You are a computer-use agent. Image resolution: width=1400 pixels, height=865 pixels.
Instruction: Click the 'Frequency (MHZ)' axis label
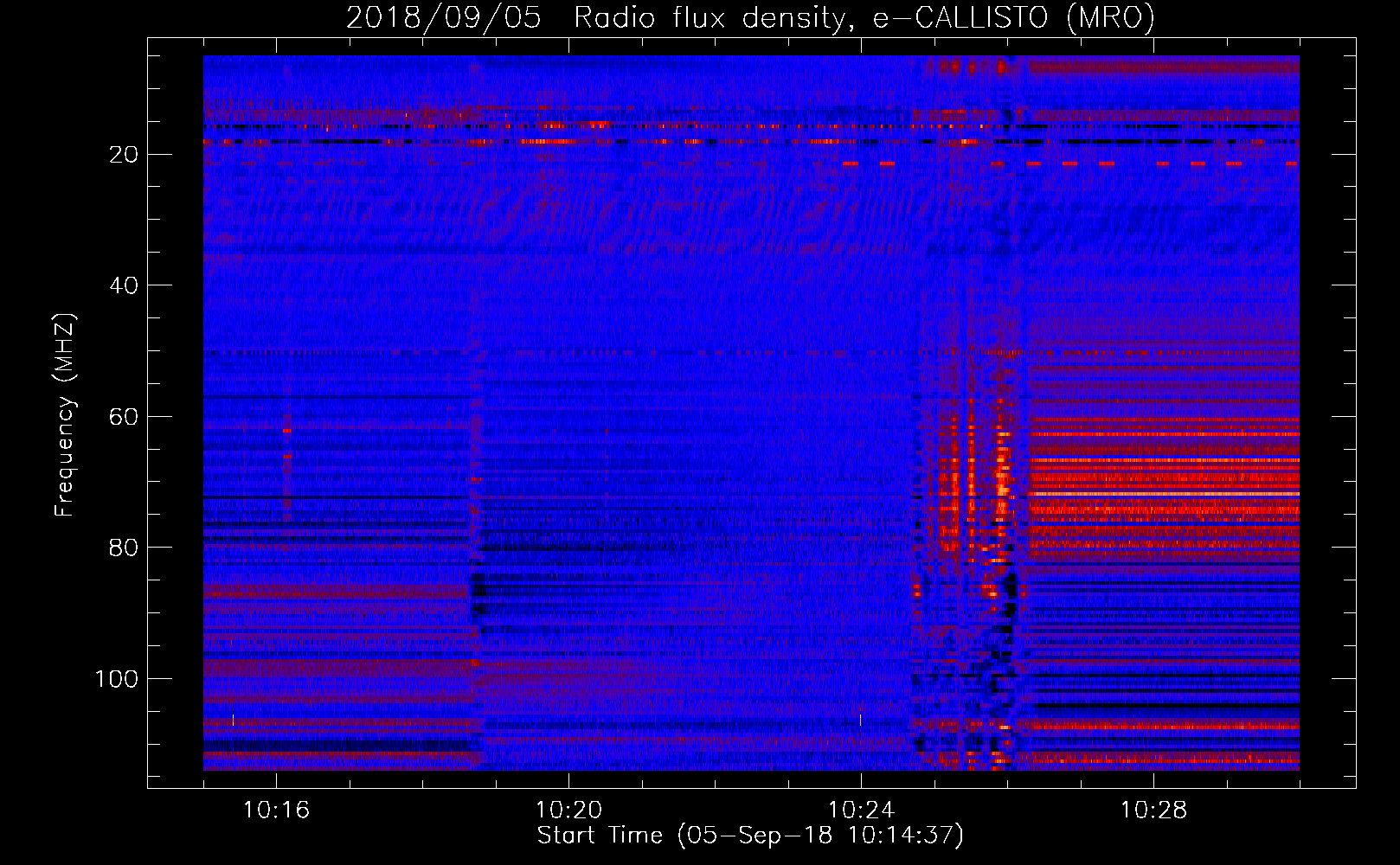(66, 415)
